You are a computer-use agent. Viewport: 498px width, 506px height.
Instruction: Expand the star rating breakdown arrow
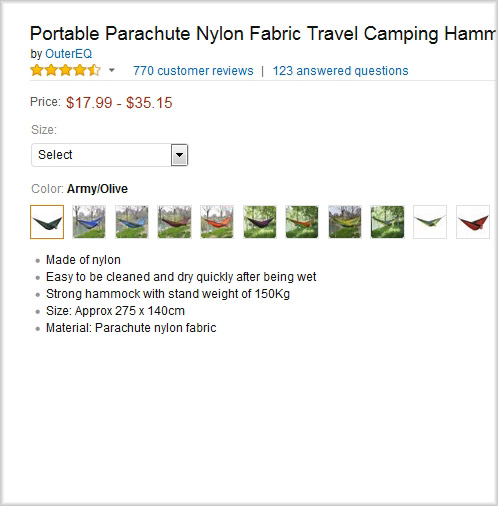tap(112, 70)
